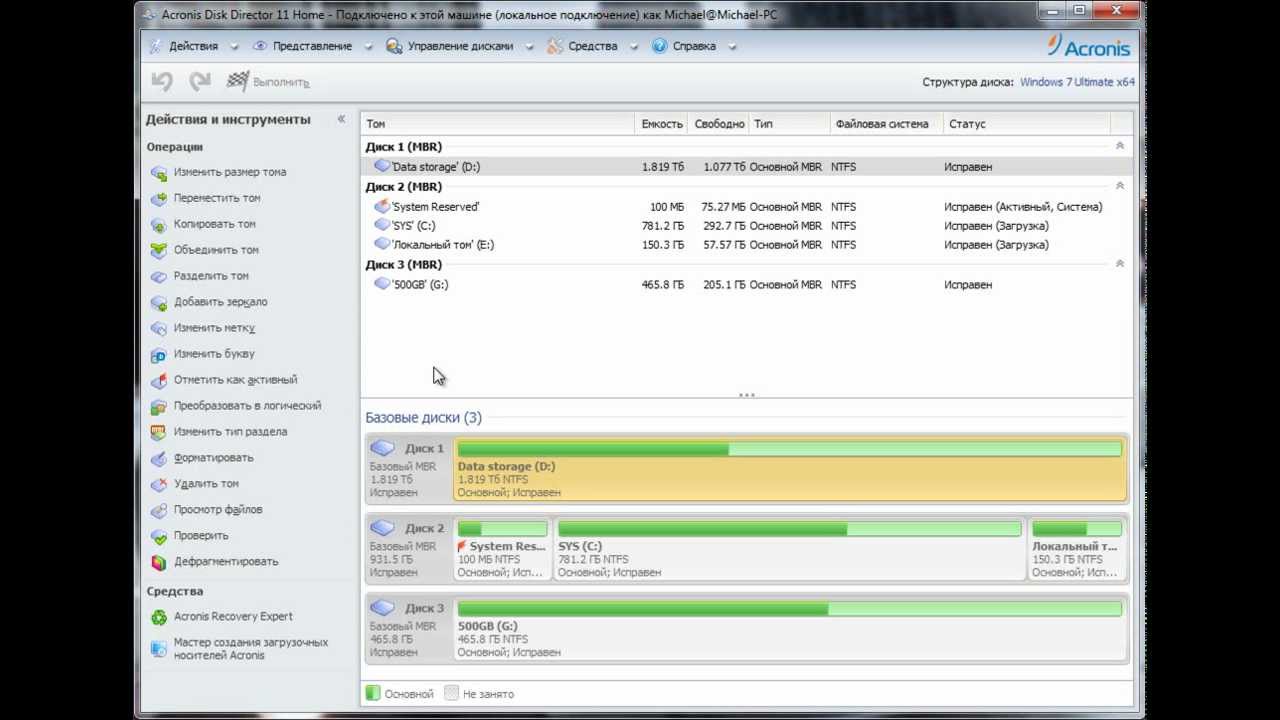Click the Просмотр файлов icon
The width and height of the screenshot is (1280, 720).
[158, 510]
